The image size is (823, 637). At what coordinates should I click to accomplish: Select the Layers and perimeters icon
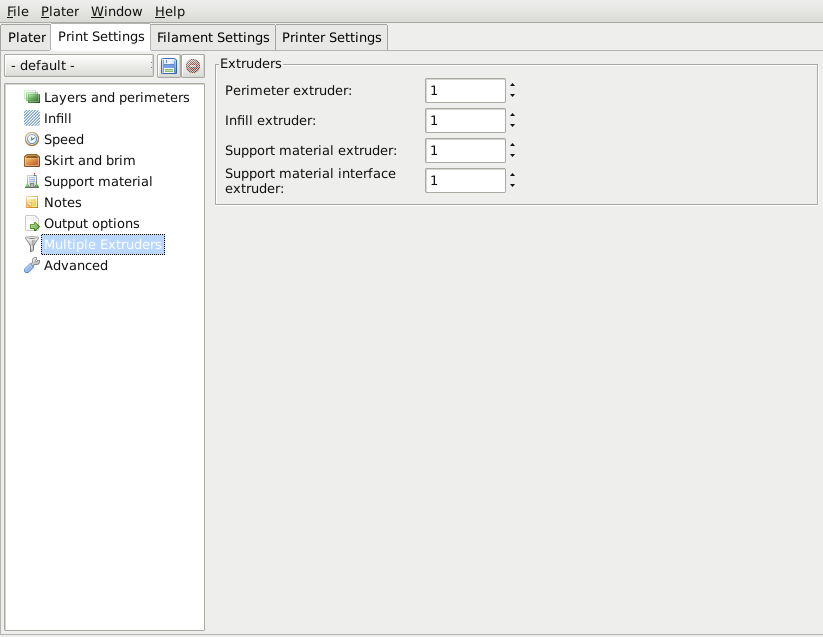point(32,97)
